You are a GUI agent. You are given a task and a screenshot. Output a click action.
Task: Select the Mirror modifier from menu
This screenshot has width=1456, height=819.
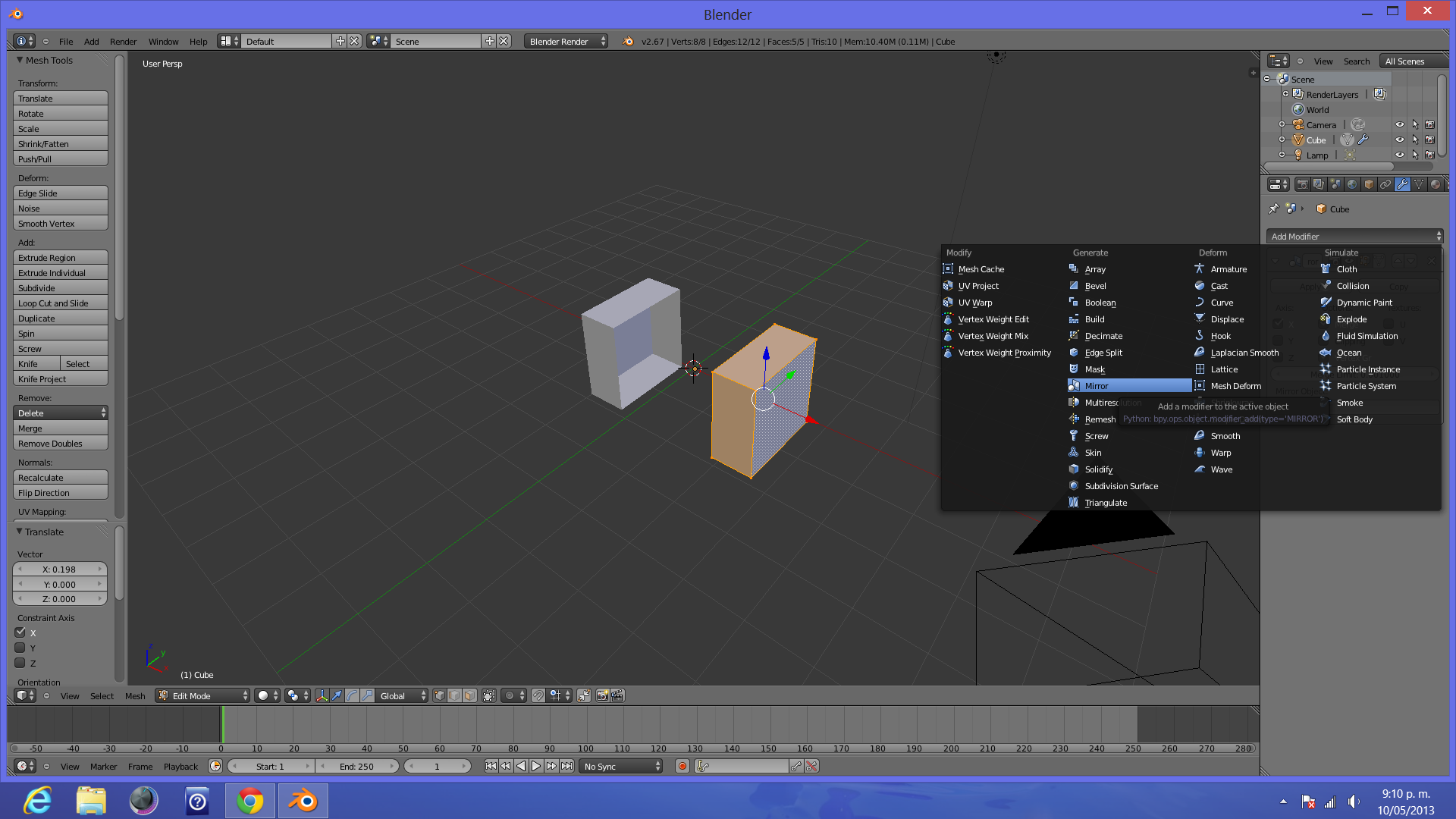[x=1097, y=386]
